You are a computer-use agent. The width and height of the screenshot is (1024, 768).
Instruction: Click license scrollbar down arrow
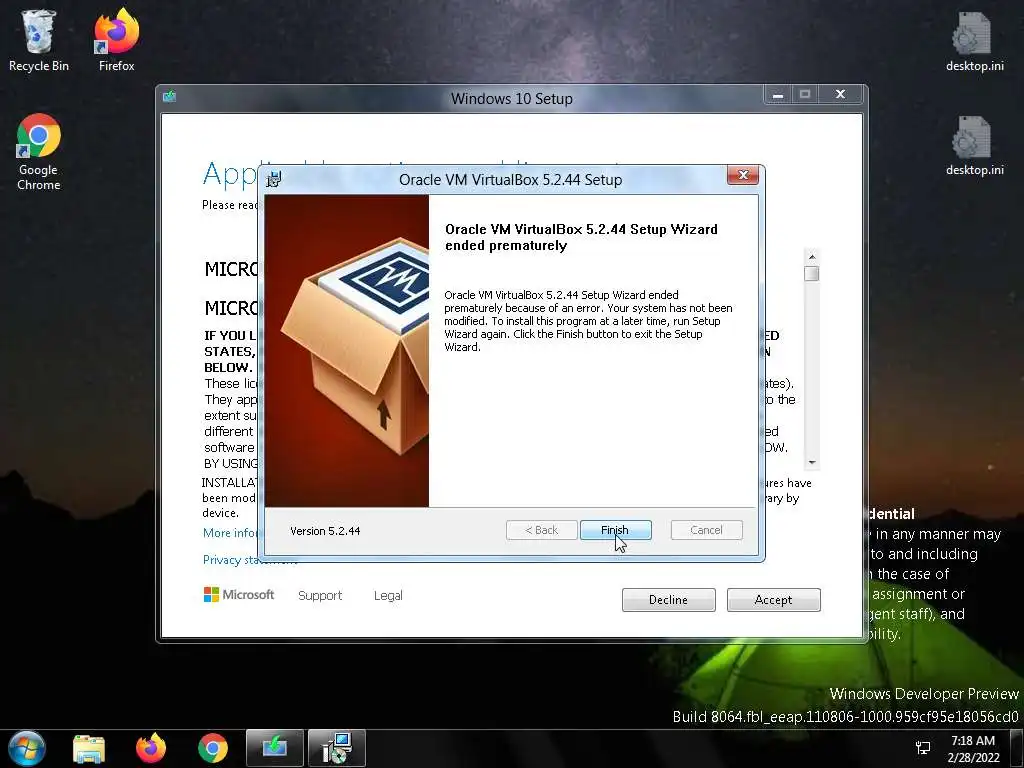(812, 462)
